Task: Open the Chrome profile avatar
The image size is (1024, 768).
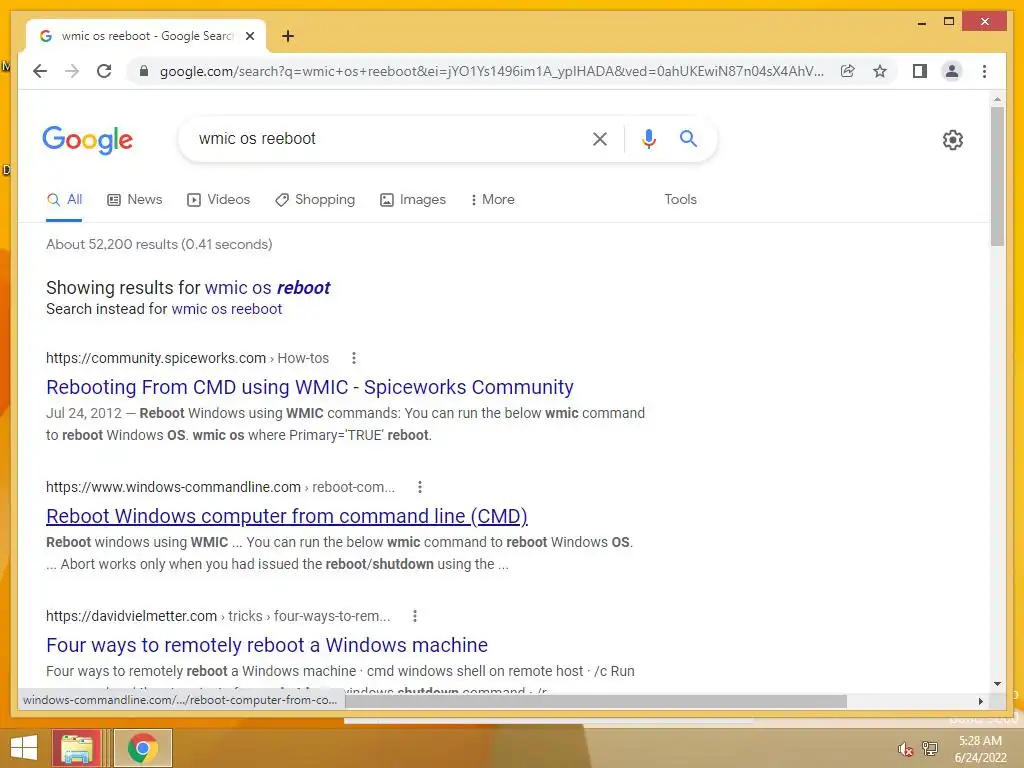Action: coord(952,71)
